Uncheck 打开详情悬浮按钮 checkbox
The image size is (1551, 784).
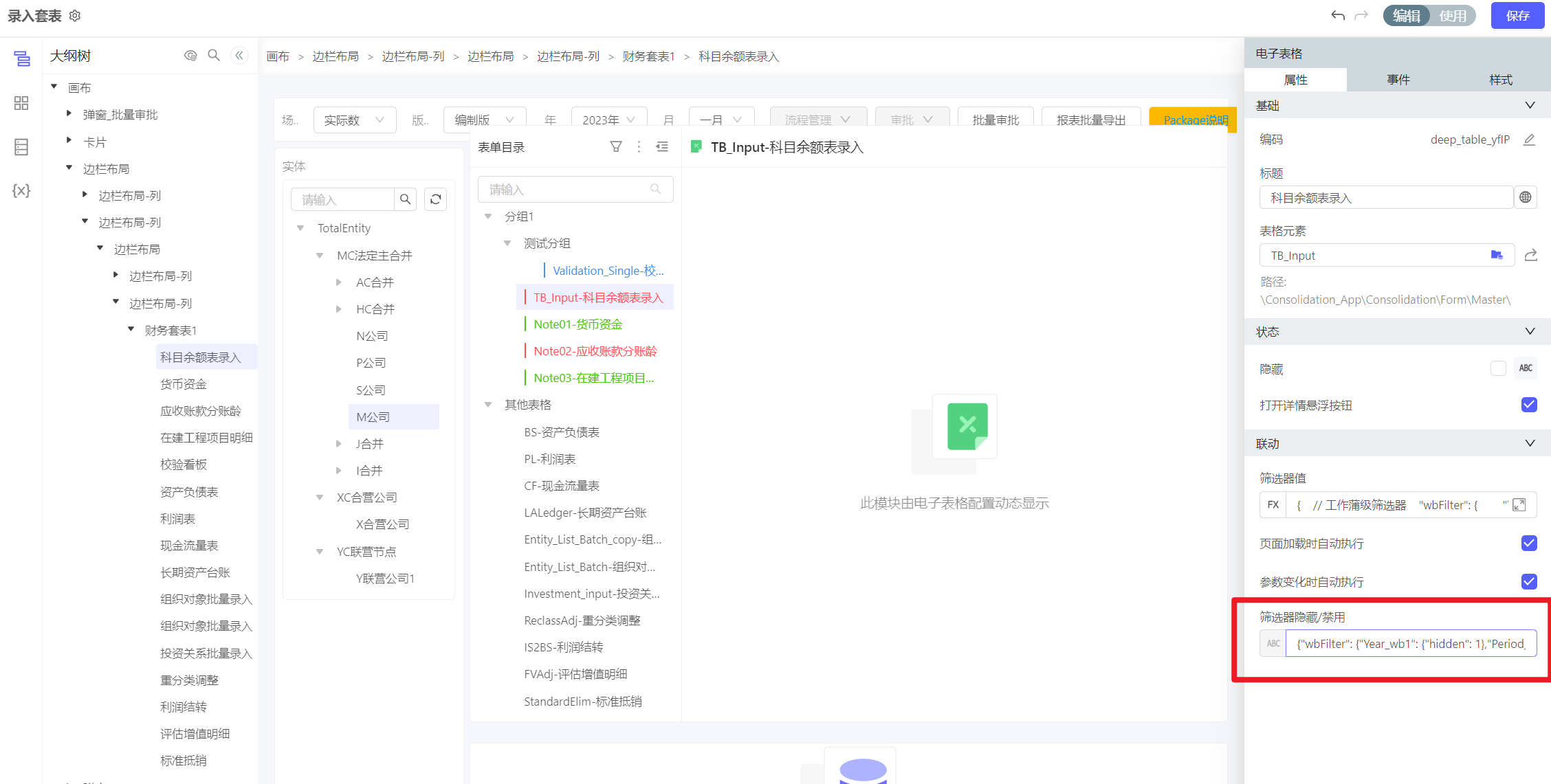point(1529,405)
